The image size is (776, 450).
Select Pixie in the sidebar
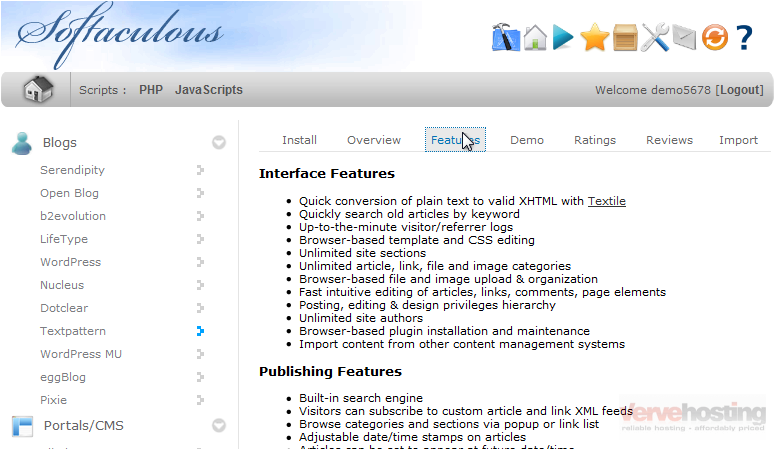point(53,400)
